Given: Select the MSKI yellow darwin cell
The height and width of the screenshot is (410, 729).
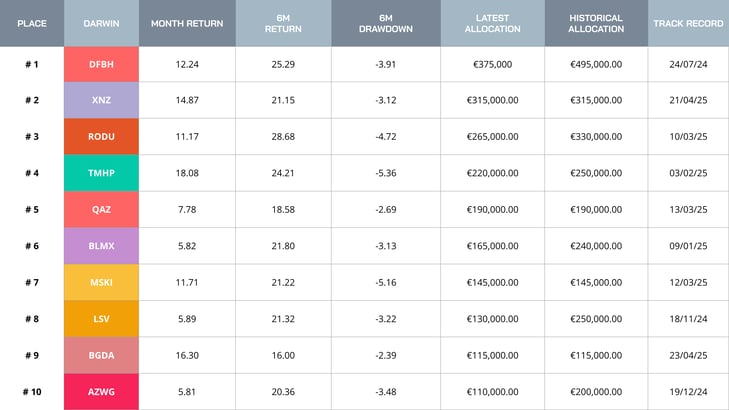Looking at the screenshot, I should click(x=101, y=283).
